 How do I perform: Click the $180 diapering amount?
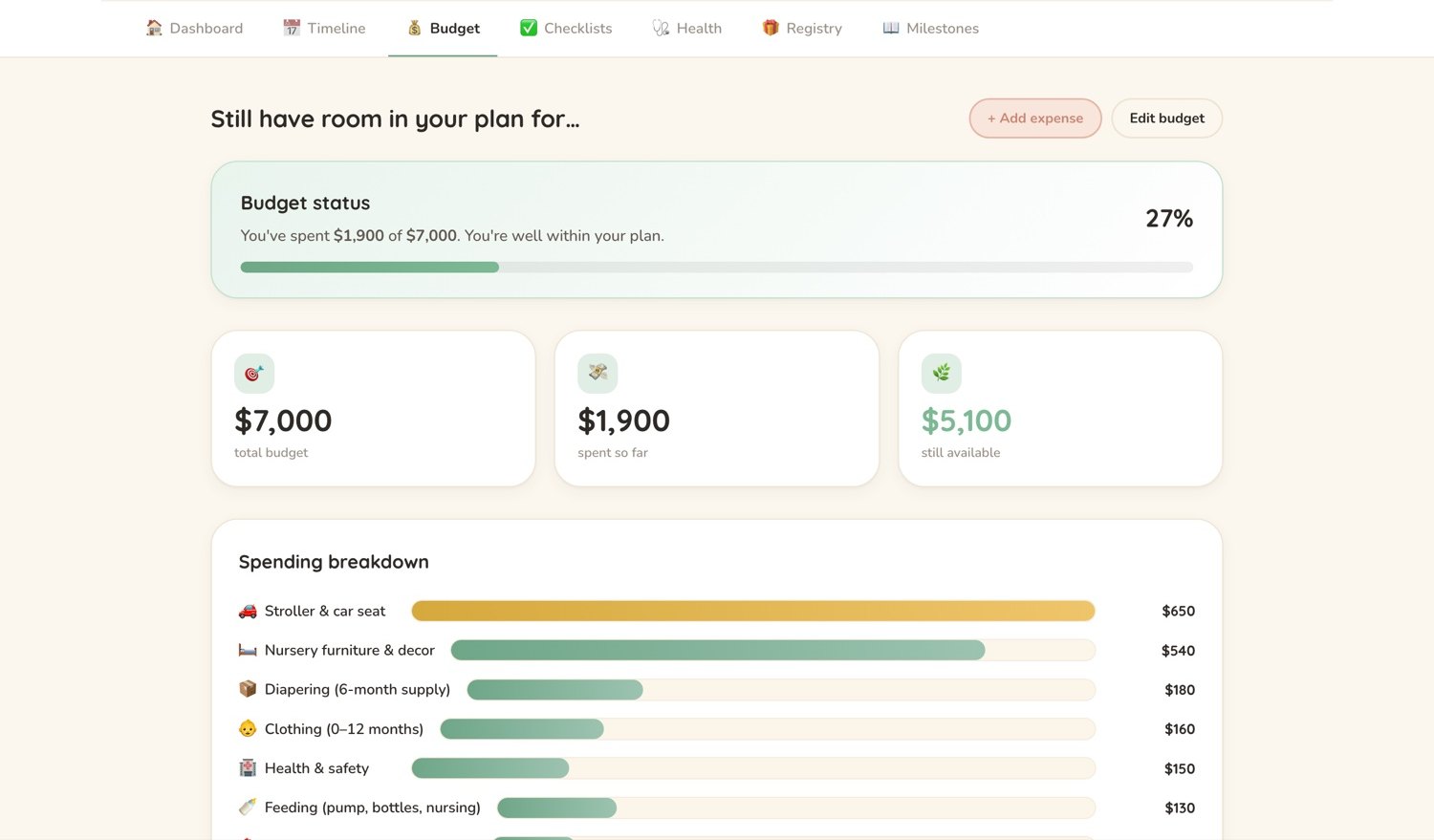click(x=1180, y=689)
